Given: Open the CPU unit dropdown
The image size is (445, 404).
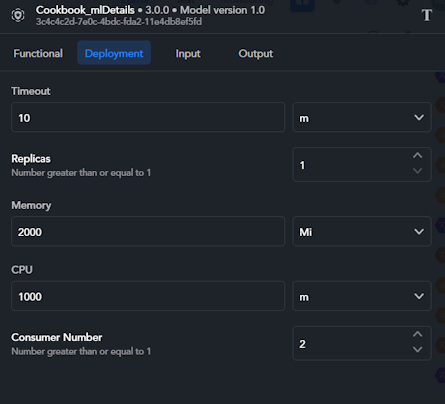Looking at the screenshot, I should click(362, 296).
